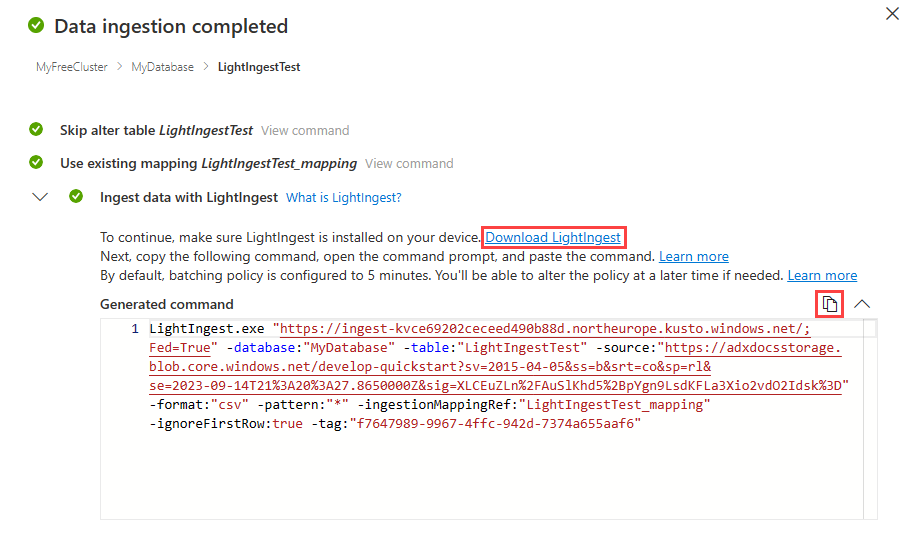This screenshot has width=902, height=540.
Task: View command for Skip alter table
Action: tap(305, 130)
